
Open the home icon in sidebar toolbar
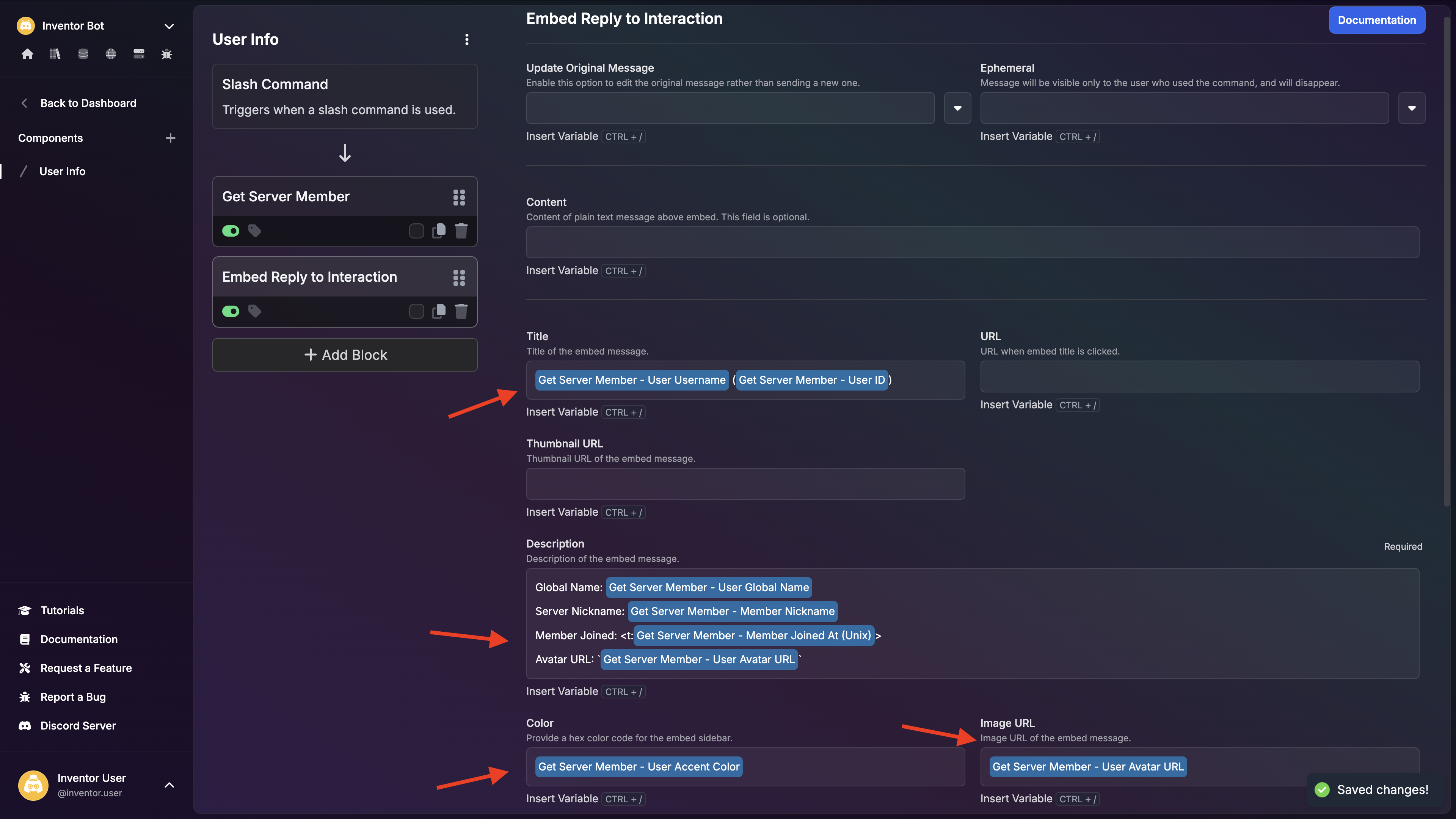27,54
